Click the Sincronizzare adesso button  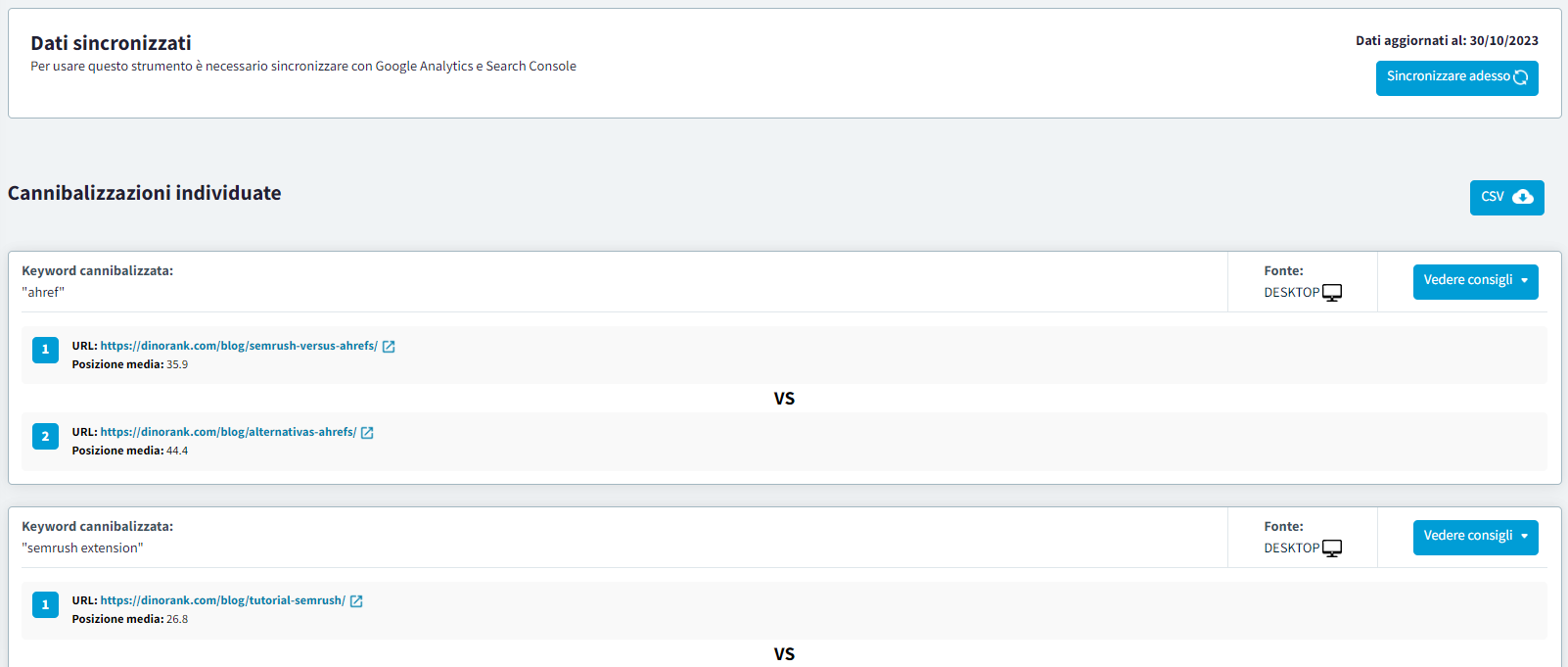click(1448, 77)
